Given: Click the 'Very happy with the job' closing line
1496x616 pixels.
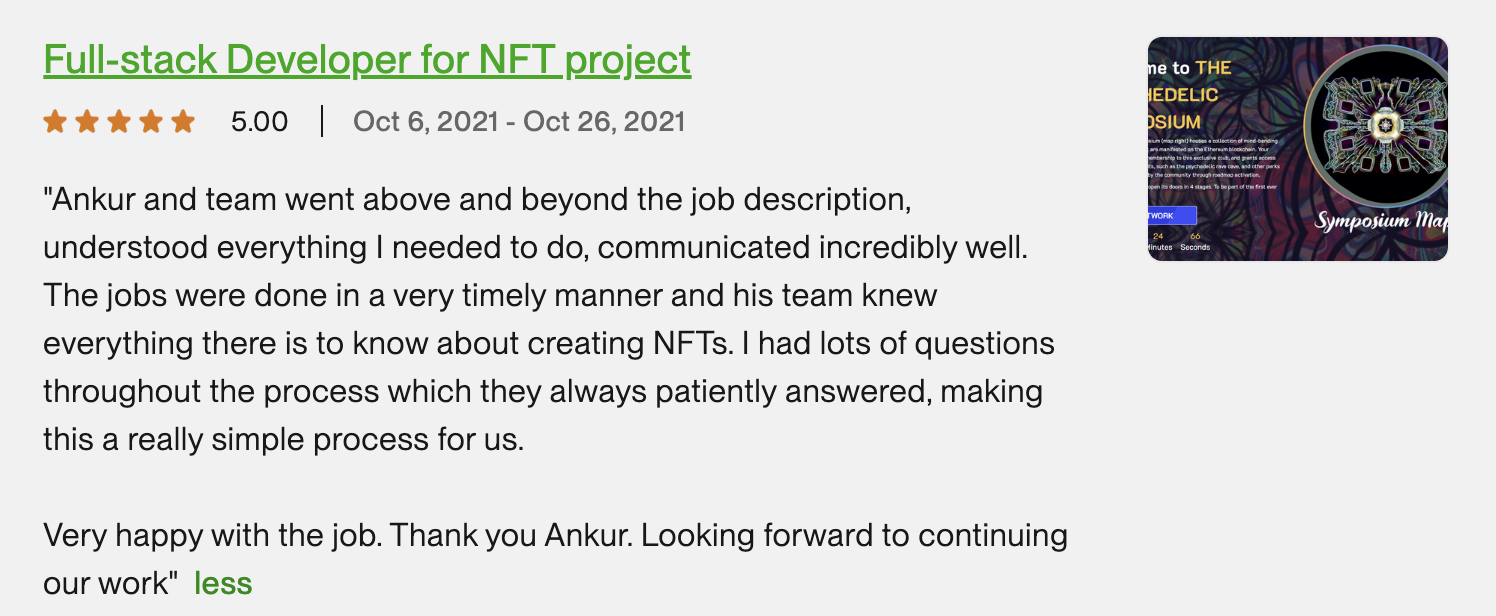Looking at the screenshot, I should point(555,536).
